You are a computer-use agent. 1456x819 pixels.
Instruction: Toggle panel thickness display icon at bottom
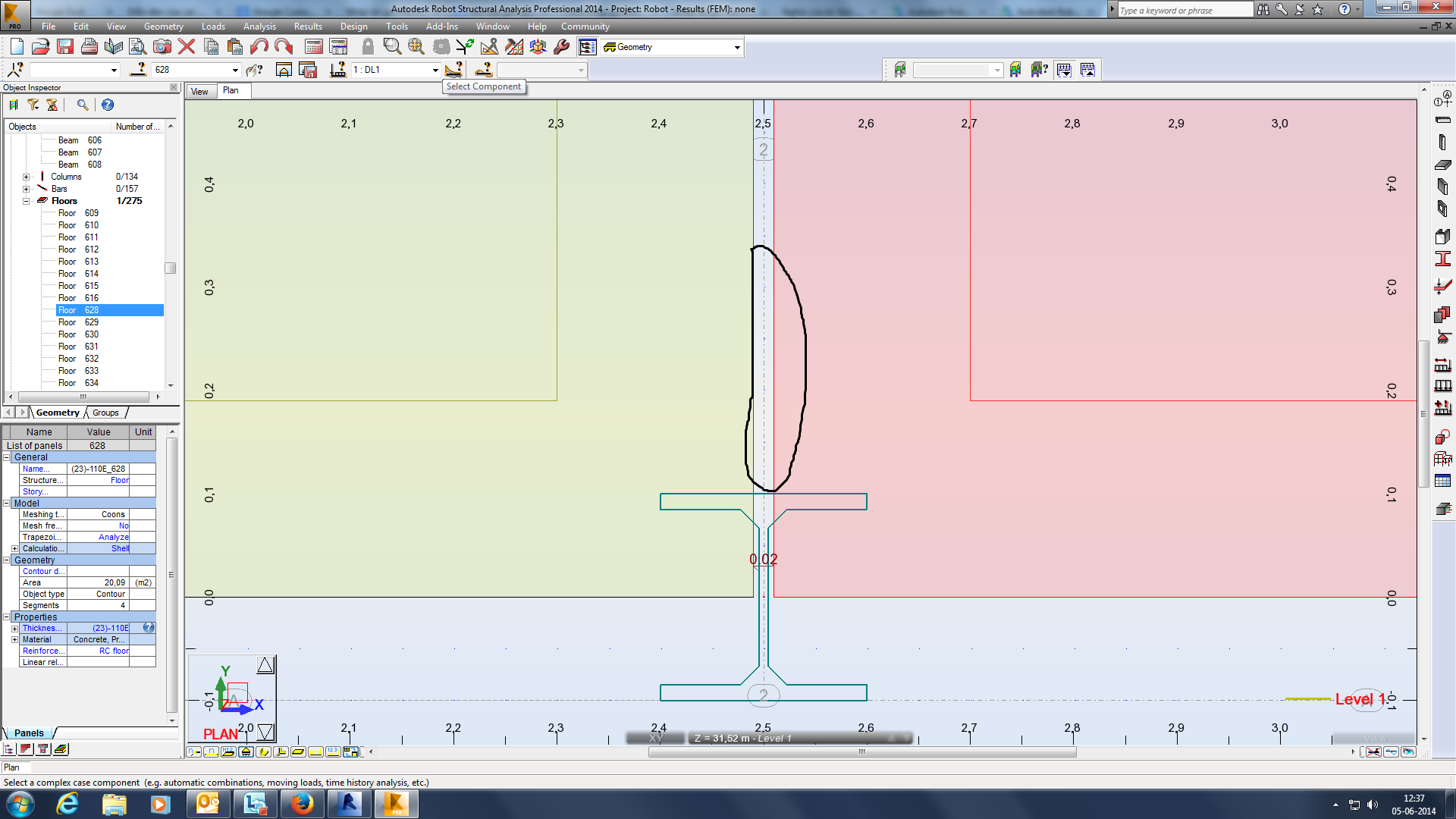coord(299,752)
